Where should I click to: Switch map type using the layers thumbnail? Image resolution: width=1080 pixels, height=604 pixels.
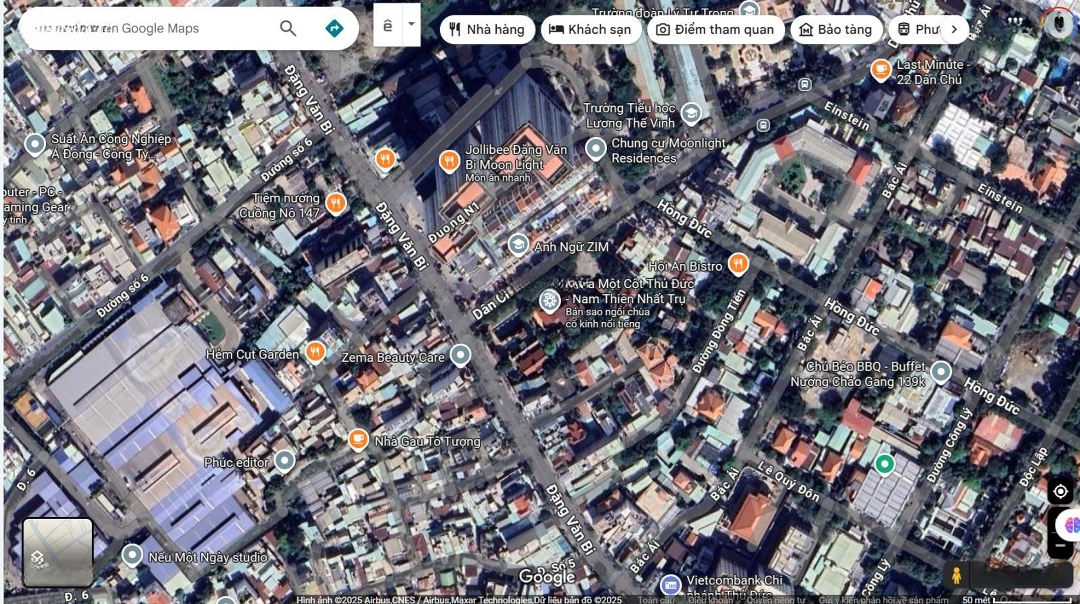pyautogui.click(x=58, y=552)
